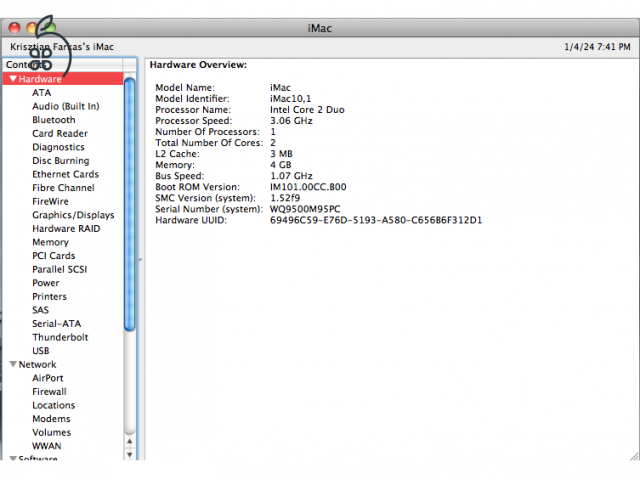Click the Processor Name value Intel Core 2 Duo
Viewport: 640px width, 480px height.
(307, 110)
